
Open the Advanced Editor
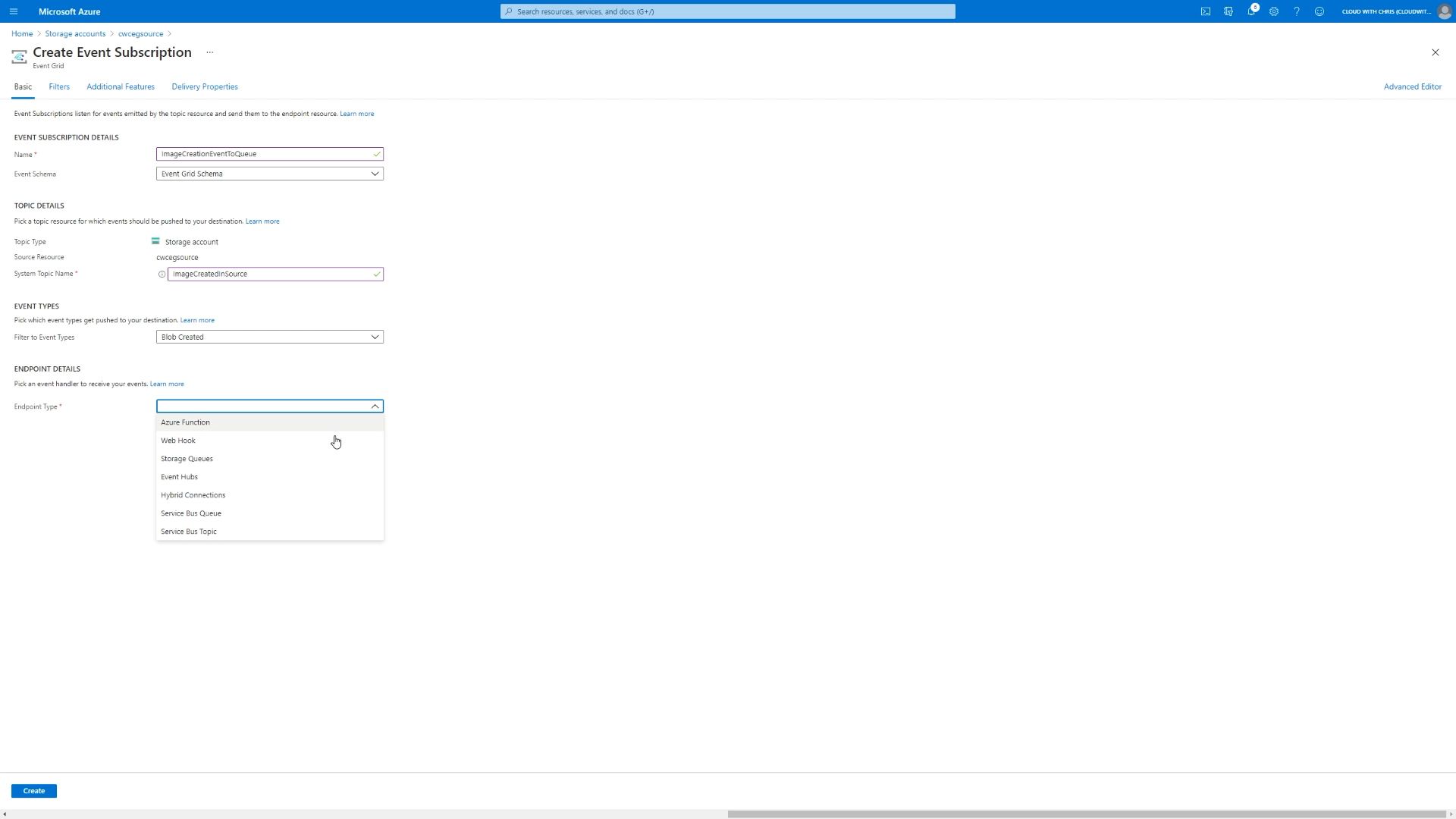[1412, 86]
